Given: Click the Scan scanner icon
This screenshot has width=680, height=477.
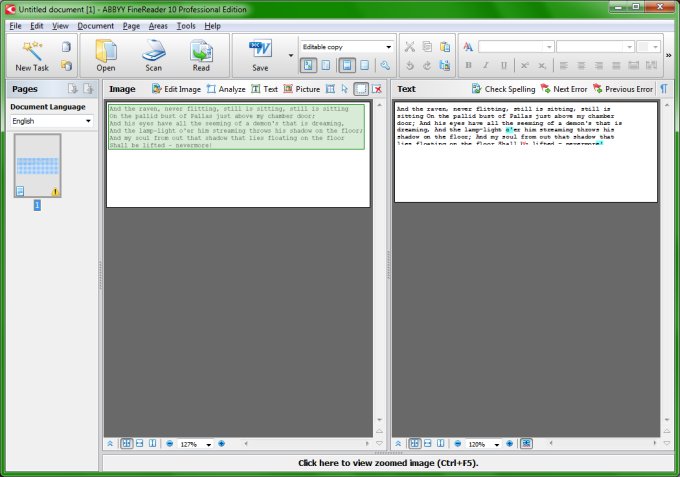Looking at the screenshot, I should point(154,56).
